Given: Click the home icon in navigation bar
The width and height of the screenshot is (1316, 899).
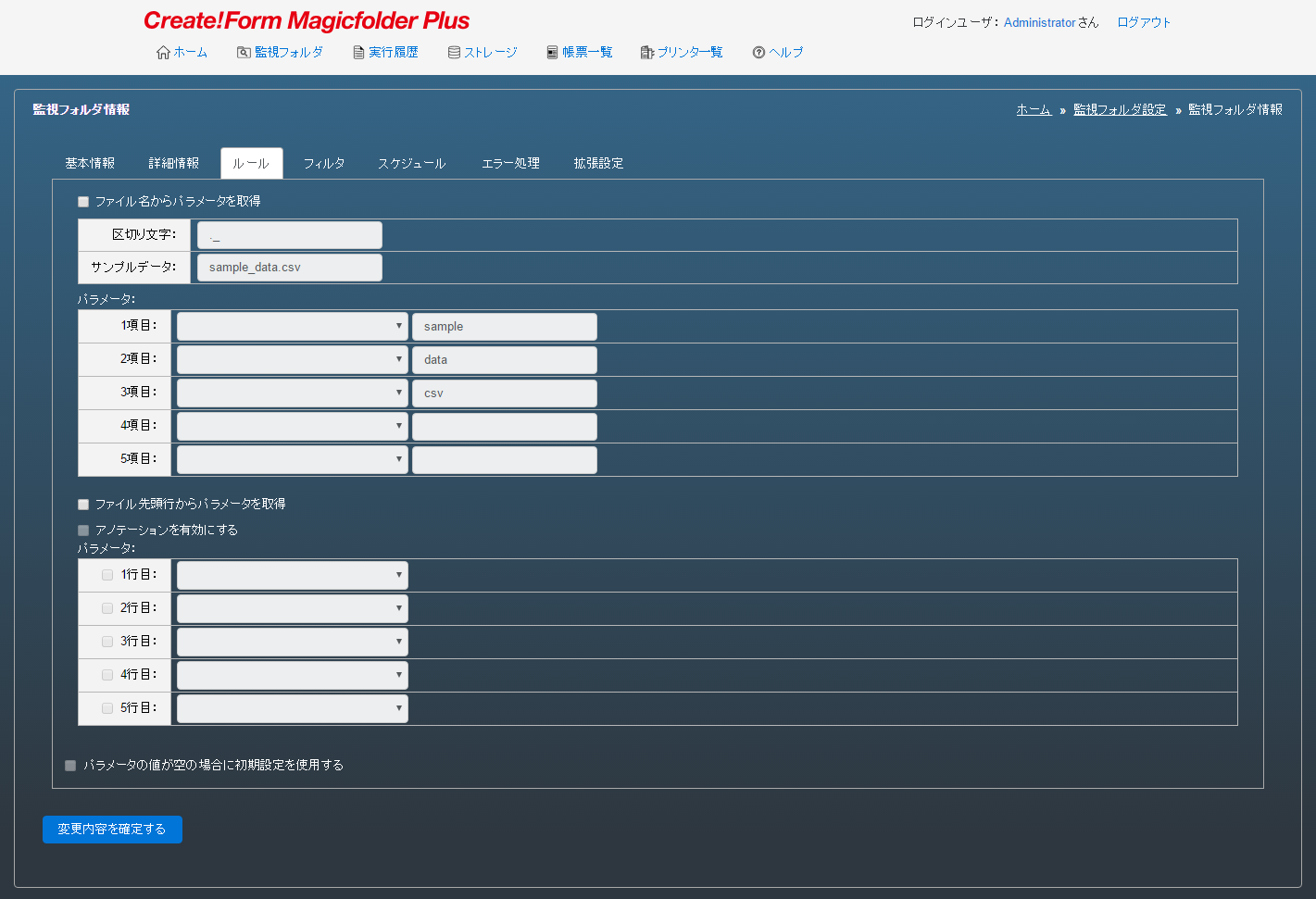Looking at the screenshot, I should click(163, 53).
